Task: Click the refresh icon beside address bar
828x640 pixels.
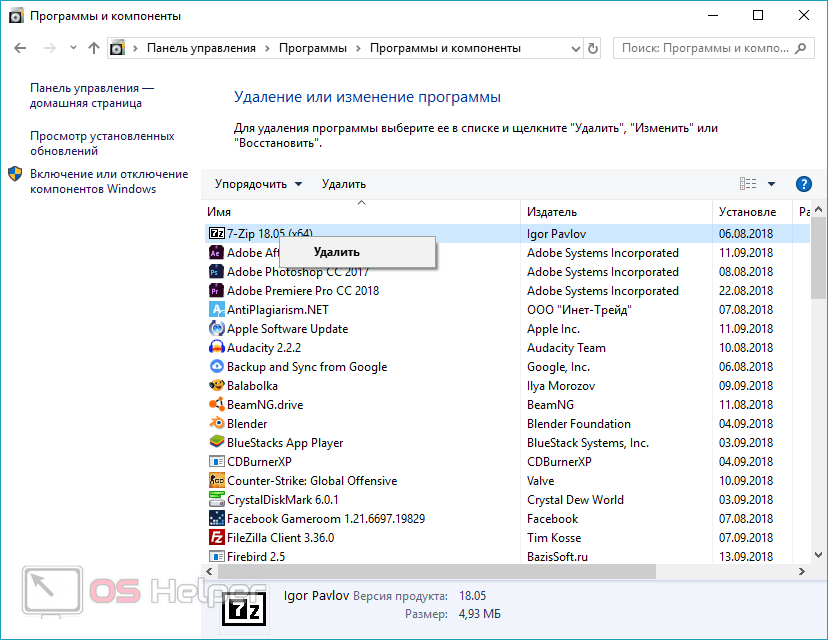Action: (x=592, y=48)
